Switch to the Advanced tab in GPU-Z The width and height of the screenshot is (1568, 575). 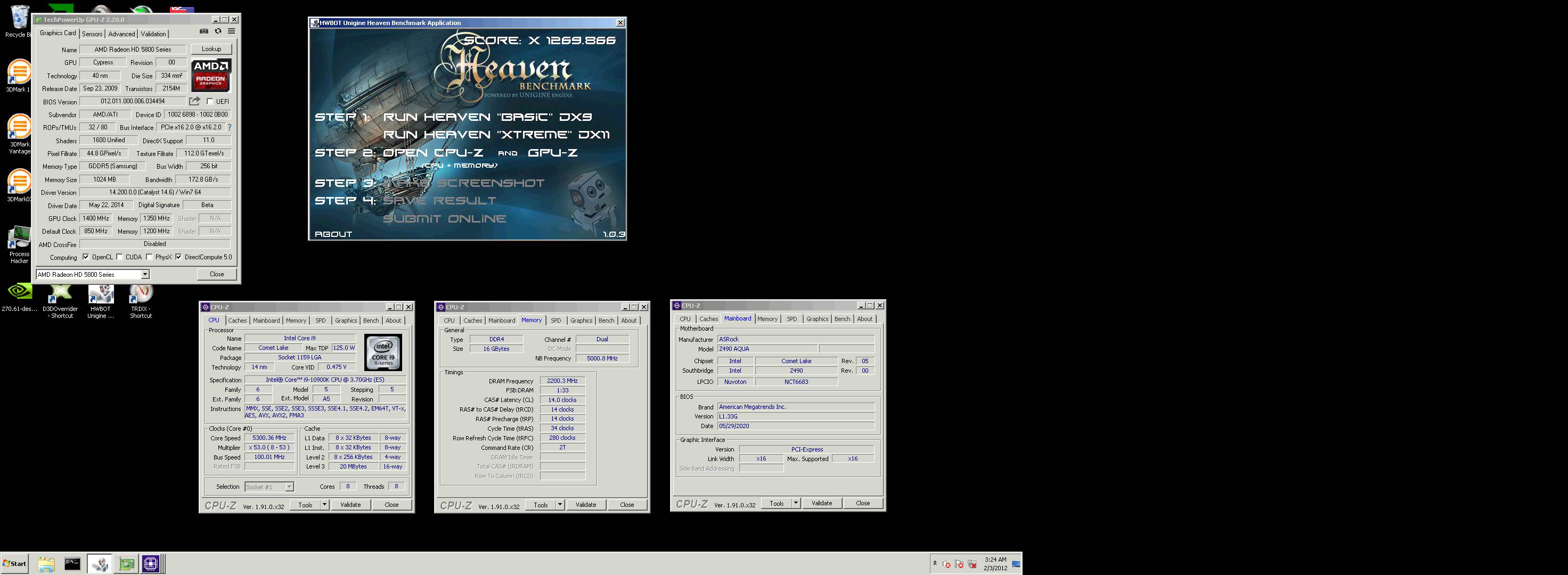tap(122, 34)
